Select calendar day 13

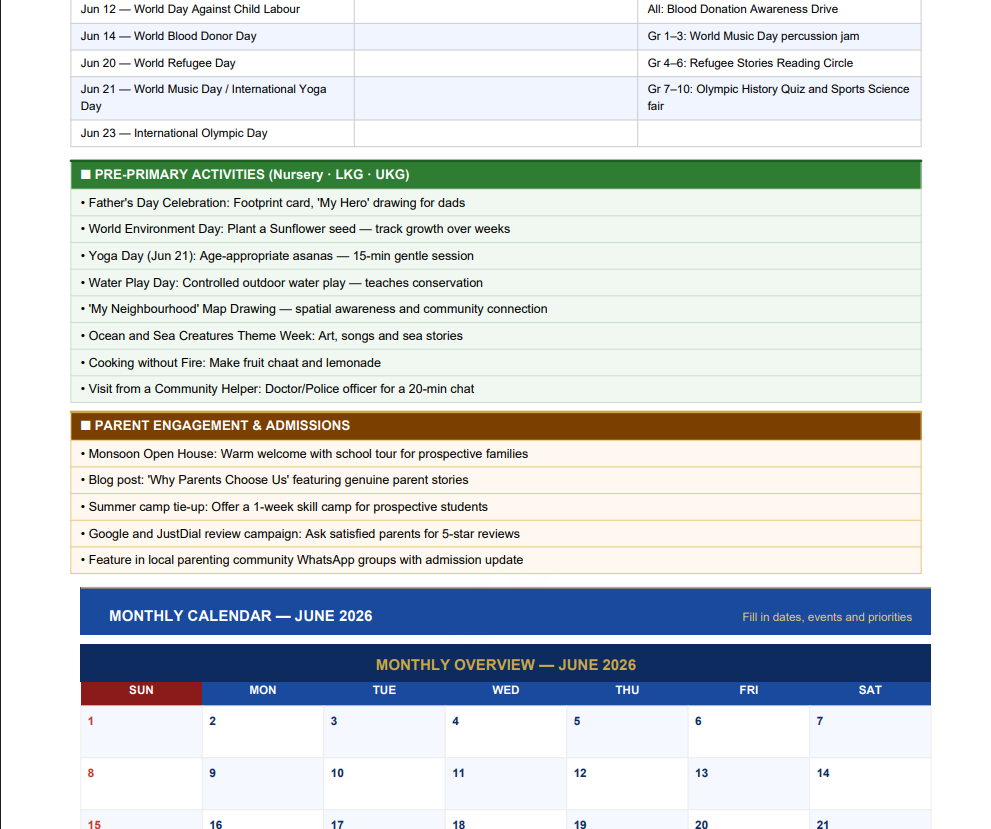pyautogui.click(x=748, y=784)
